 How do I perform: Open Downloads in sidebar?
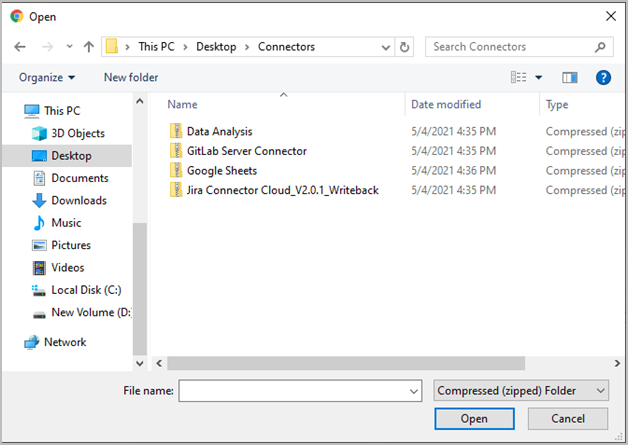(79, 201)
